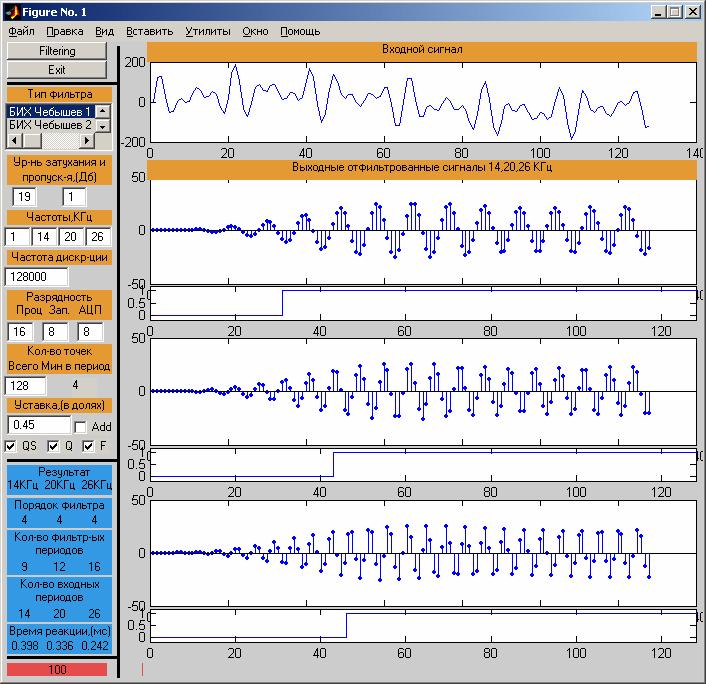The width and height of the screenshot is (706, 684).
Task: Open the Файл menu
Action: click(20, 31)
